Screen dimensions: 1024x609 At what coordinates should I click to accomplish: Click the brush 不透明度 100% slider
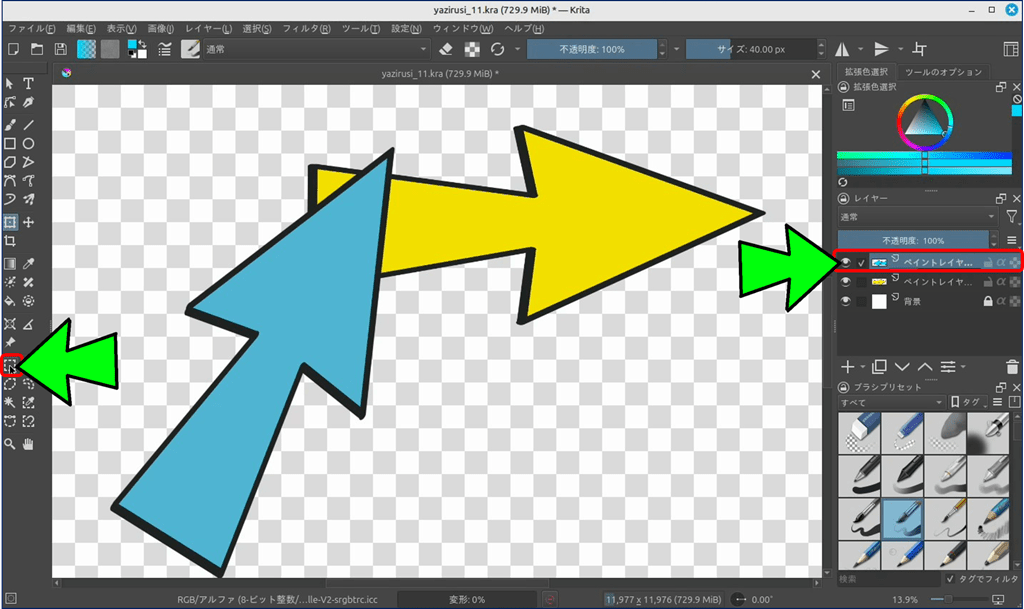click(591, 49)
